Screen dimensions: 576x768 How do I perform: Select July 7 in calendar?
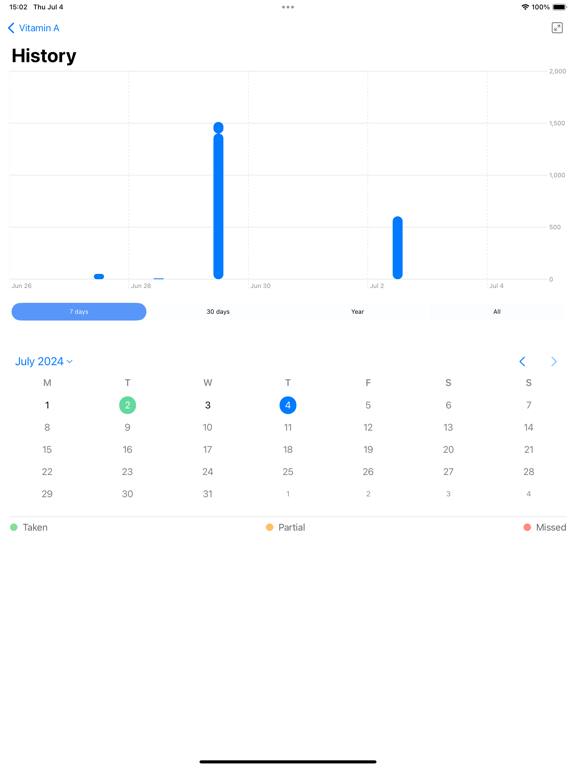tap(528, 405)
